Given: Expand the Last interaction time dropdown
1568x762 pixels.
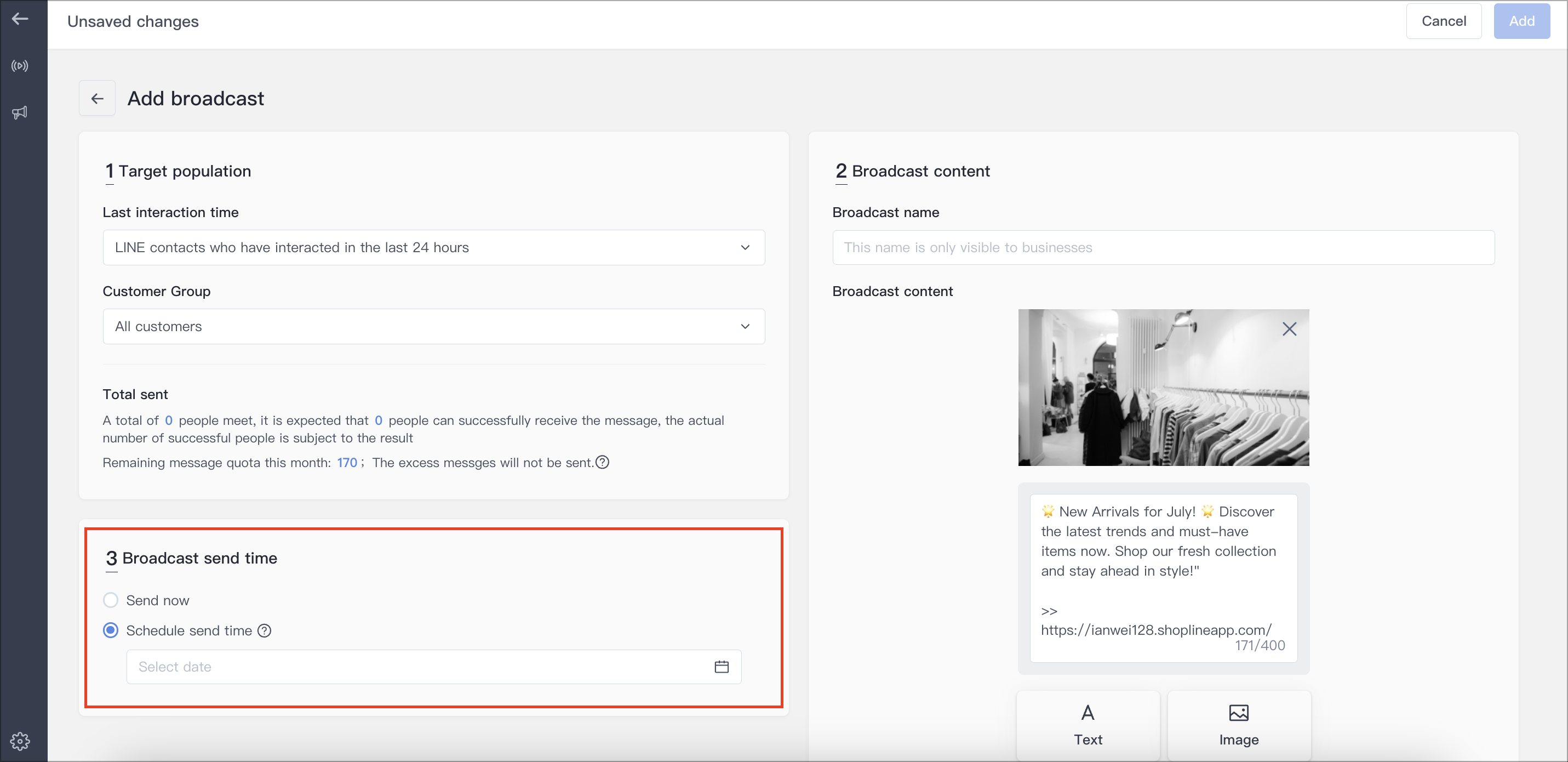Looking at the screenshot, I should pos(433,247).
